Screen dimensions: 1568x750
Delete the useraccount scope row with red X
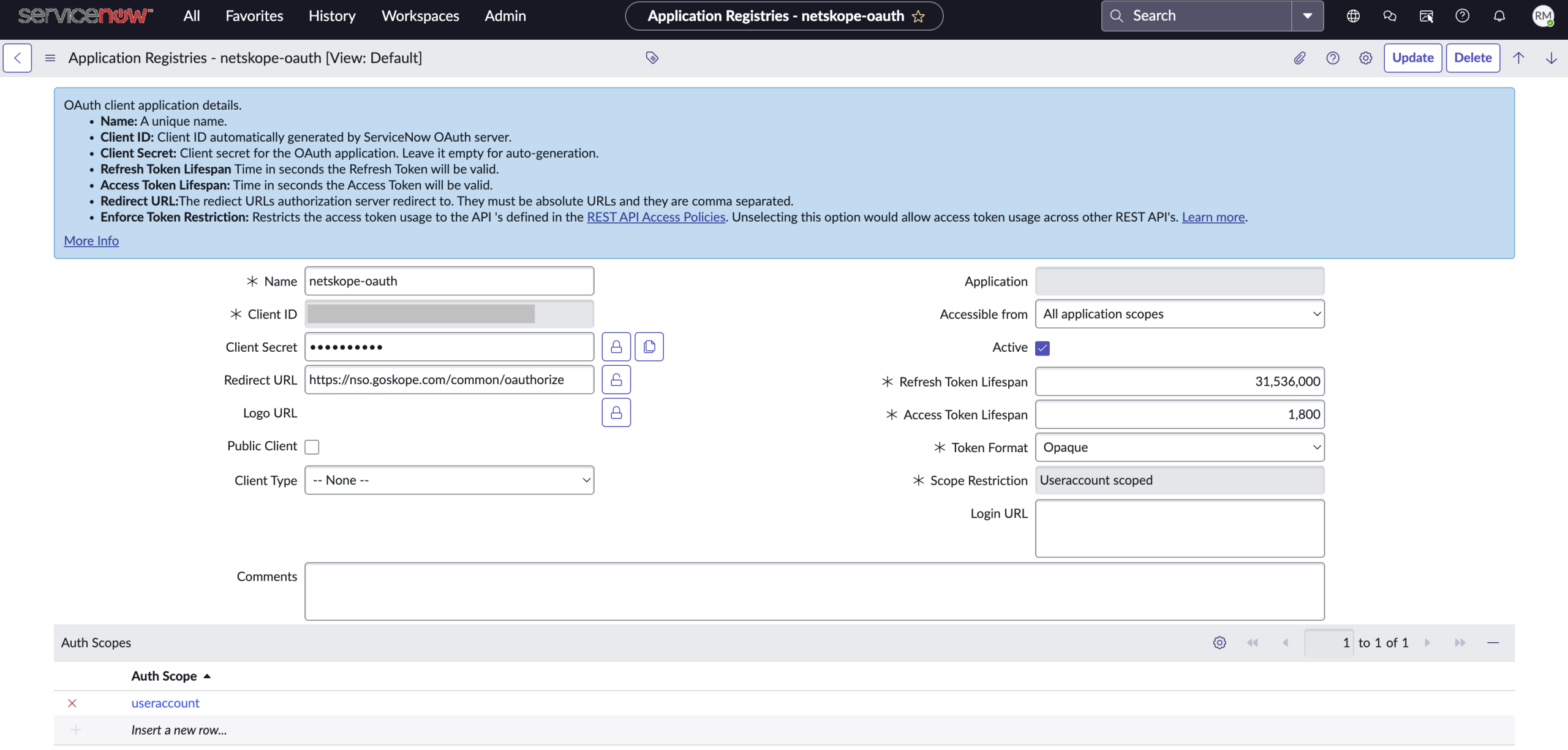(72, 703)
